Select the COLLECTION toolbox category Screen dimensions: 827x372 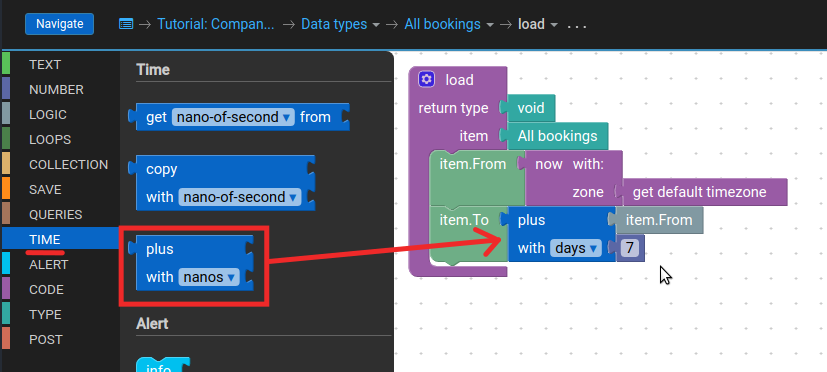61,165
